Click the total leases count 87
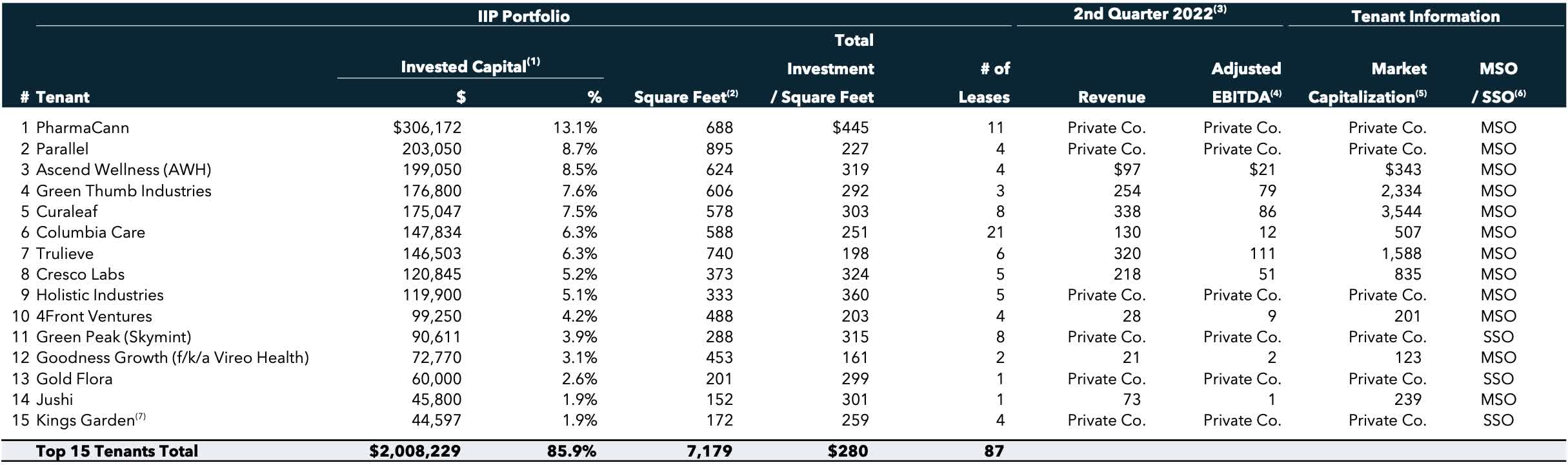Image resolution: width=1568 pixels, height=465 pixels. tap(994, 451)
